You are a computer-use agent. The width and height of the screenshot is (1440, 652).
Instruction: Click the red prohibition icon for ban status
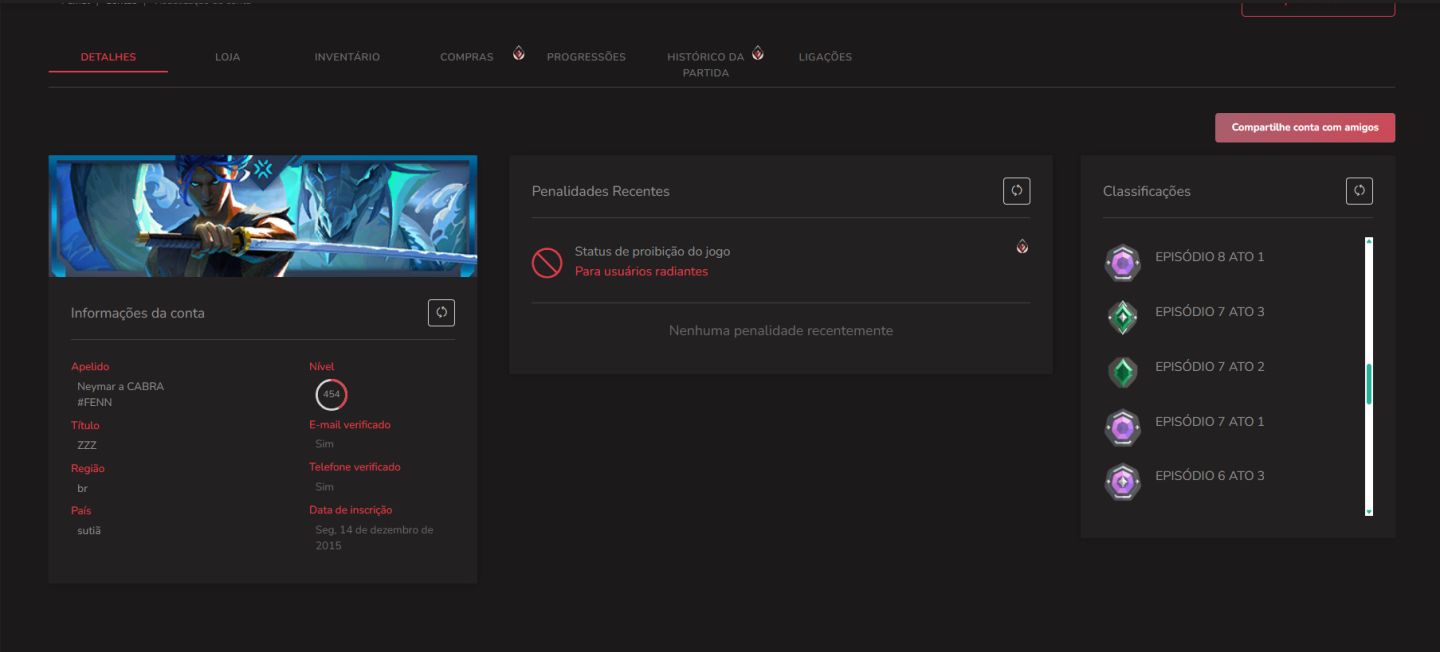(x=546, y=262)
